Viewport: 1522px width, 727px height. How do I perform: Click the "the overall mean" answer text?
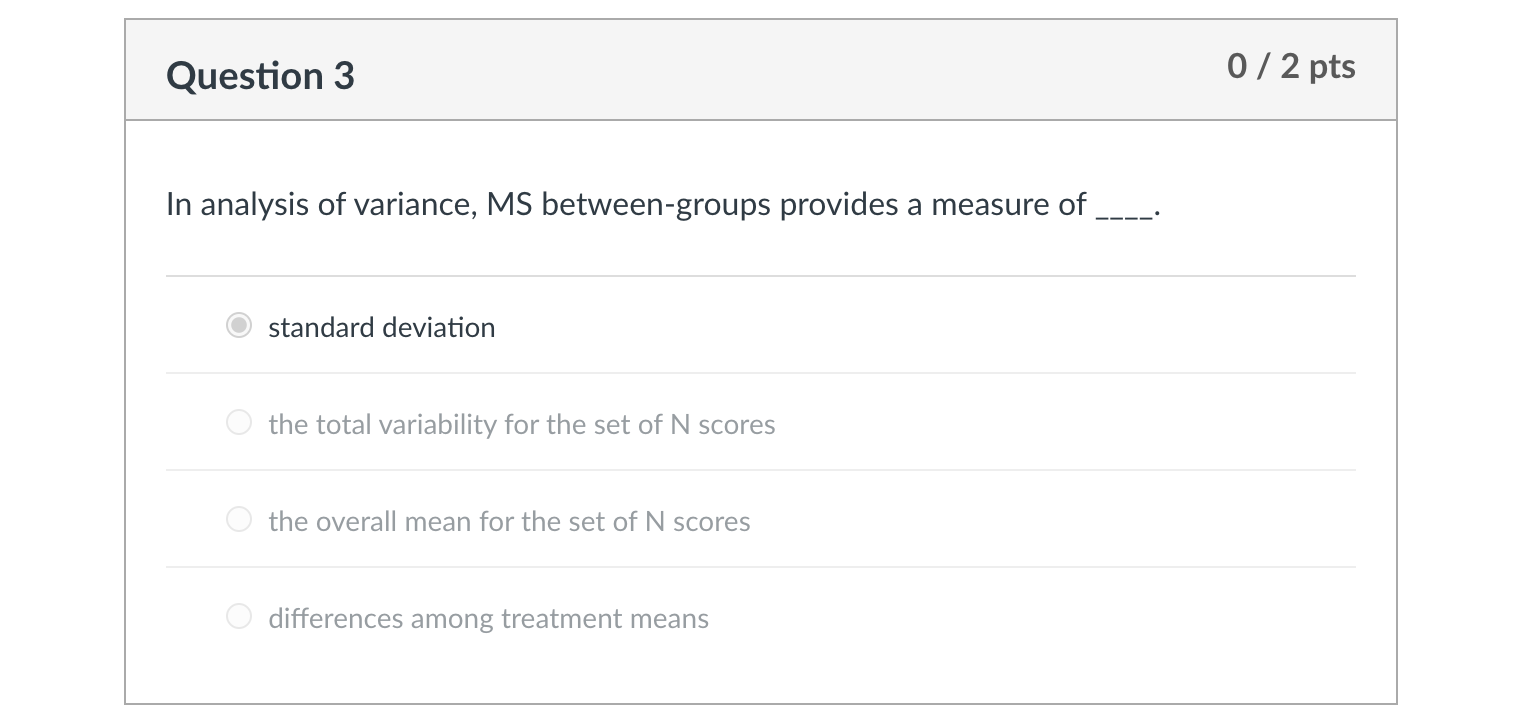(x=509, y=521)
